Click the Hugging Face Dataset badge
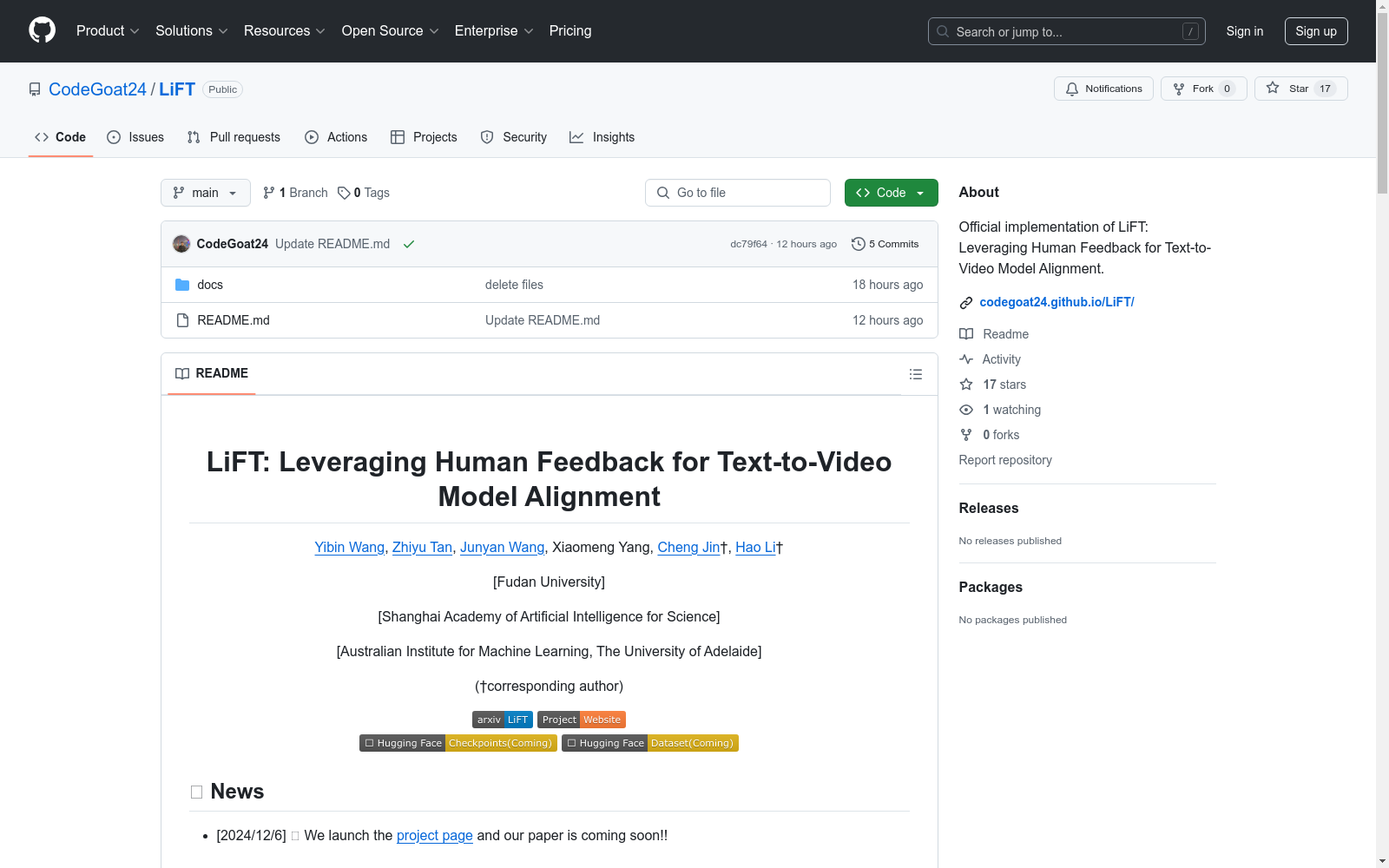 click(650, 743)
